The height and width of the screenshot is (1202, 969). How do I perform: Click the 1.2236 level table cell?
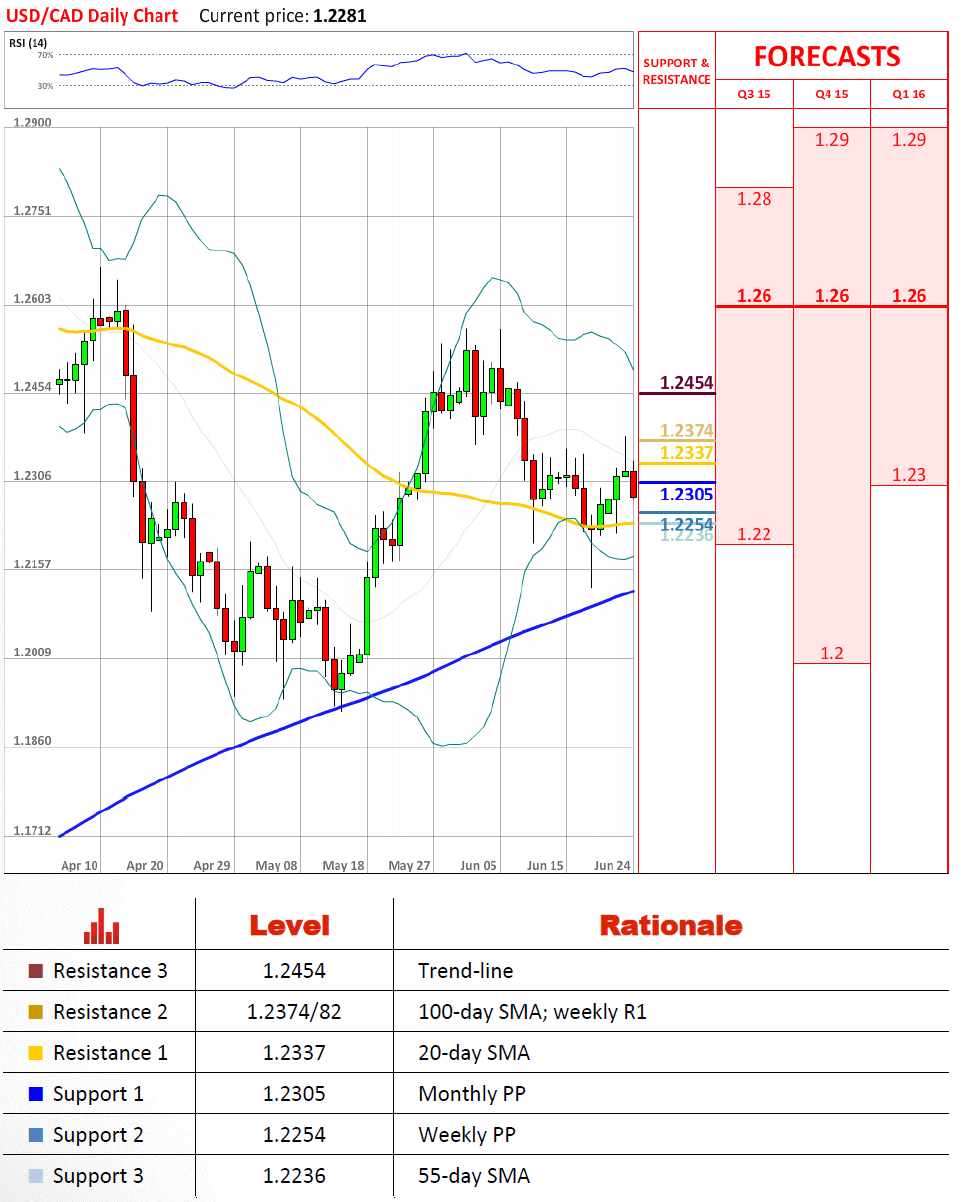tap(294, 1176)
